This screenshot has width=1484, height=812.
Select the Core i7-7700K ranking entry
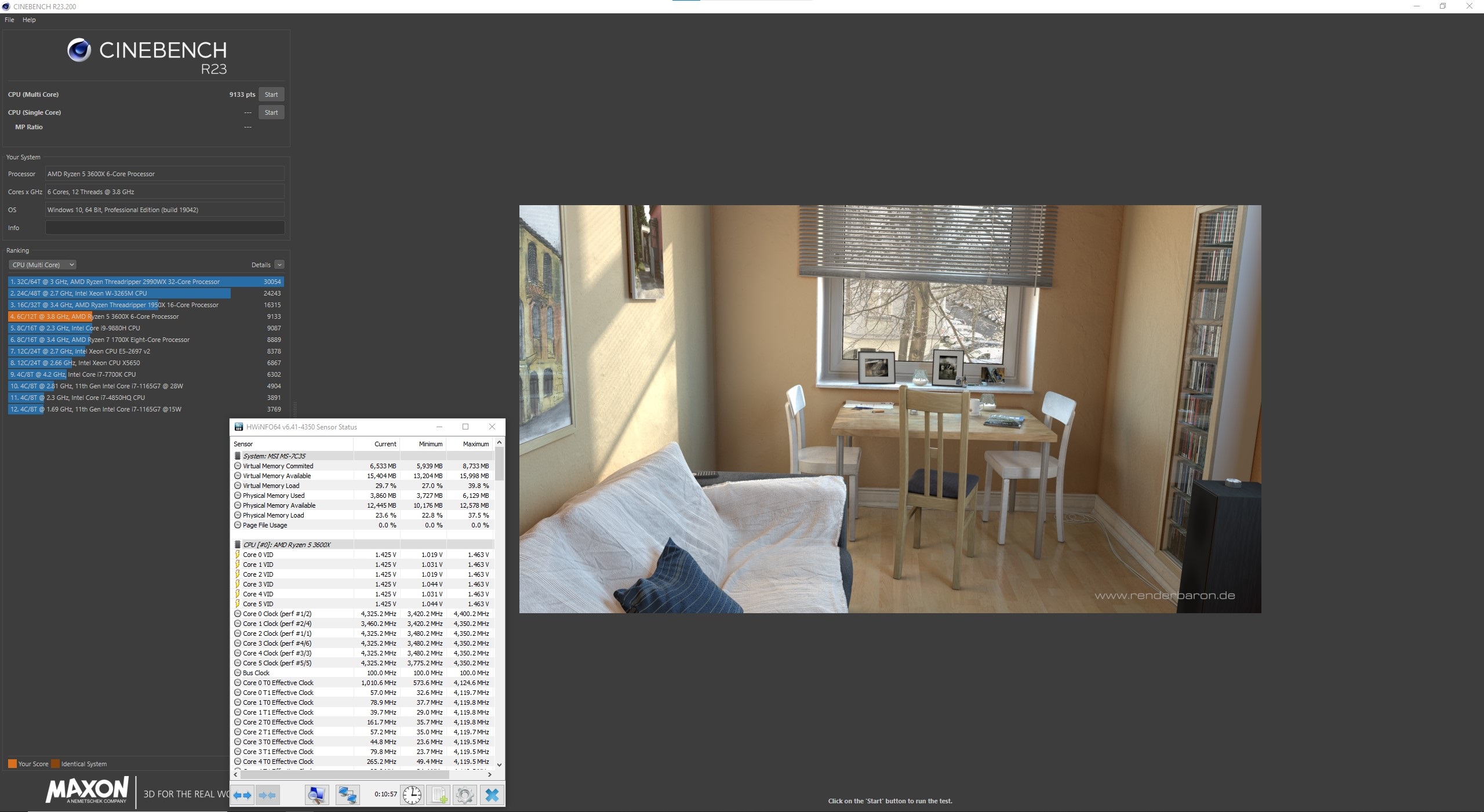tap(146, 374)
